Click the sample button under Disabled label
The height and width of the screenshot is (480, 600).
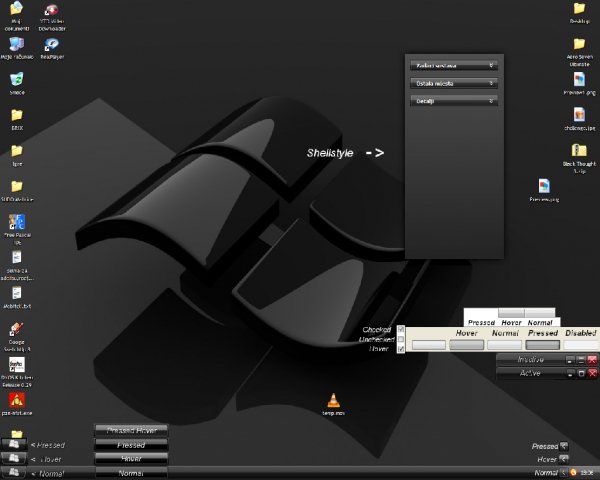point(581,345)
